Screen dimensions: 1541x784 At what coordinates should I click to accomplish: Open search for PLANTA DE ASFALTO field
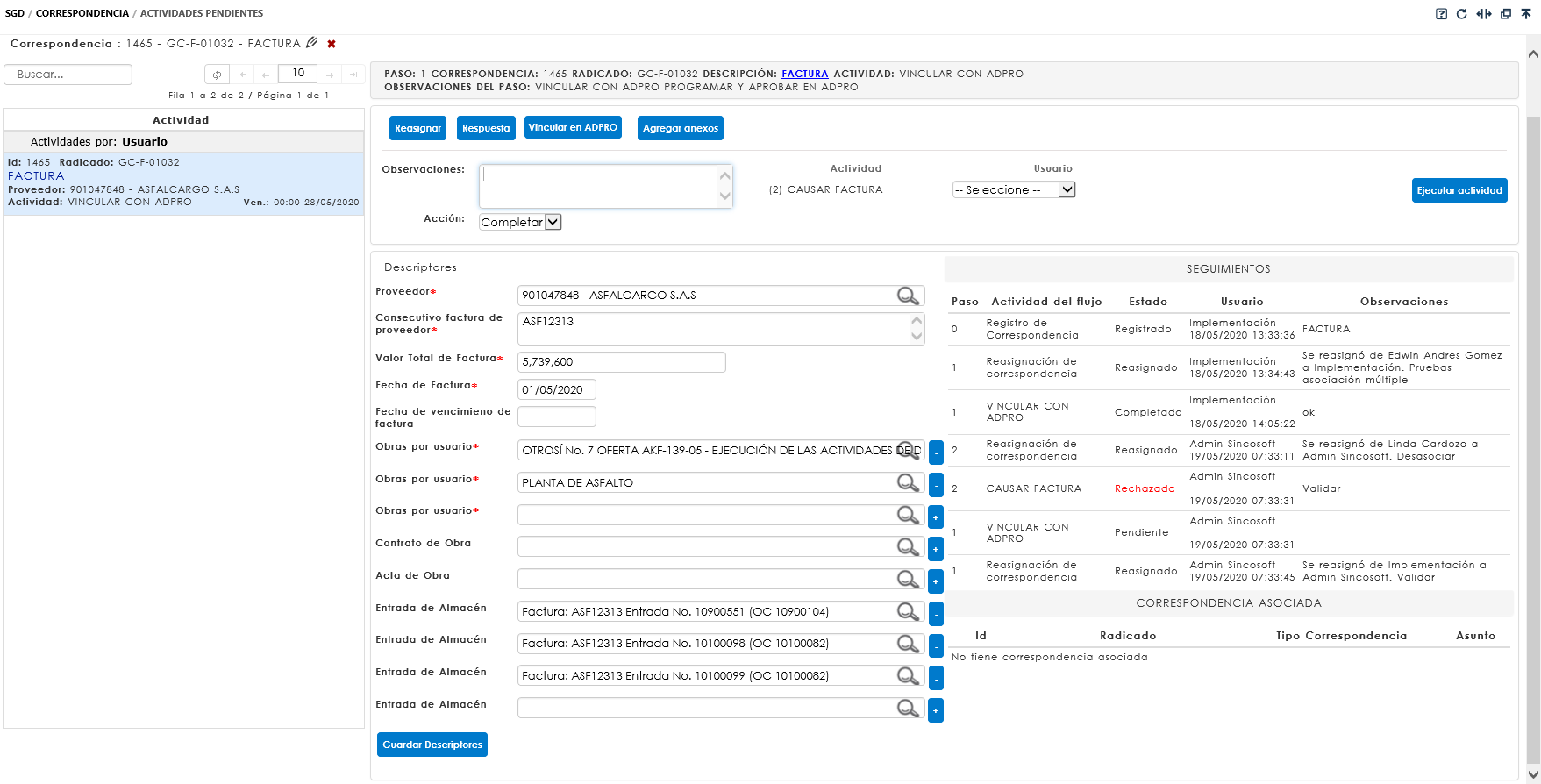[x=908, y=482]
